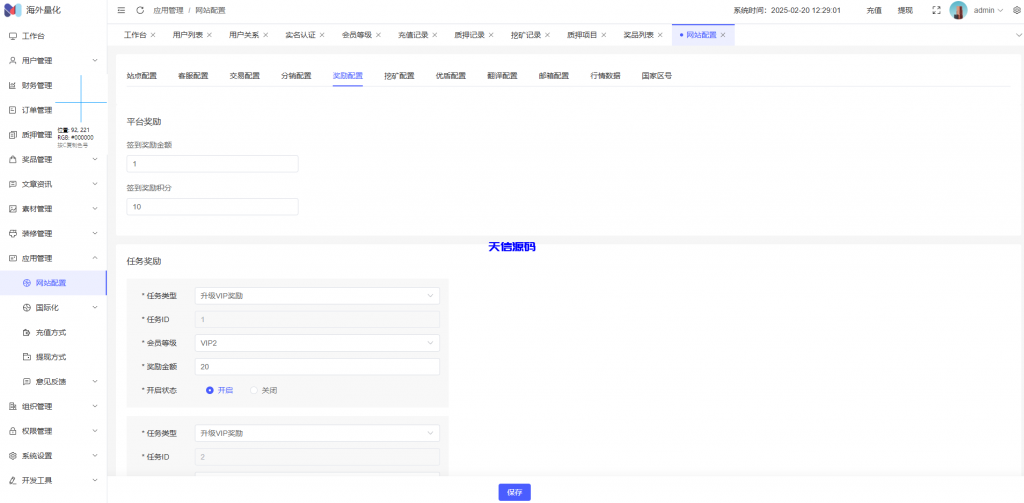Click the 组织管理 icon in sidebar
The height and width of the screenshot is (503, 1024).
tap(12, 406)
